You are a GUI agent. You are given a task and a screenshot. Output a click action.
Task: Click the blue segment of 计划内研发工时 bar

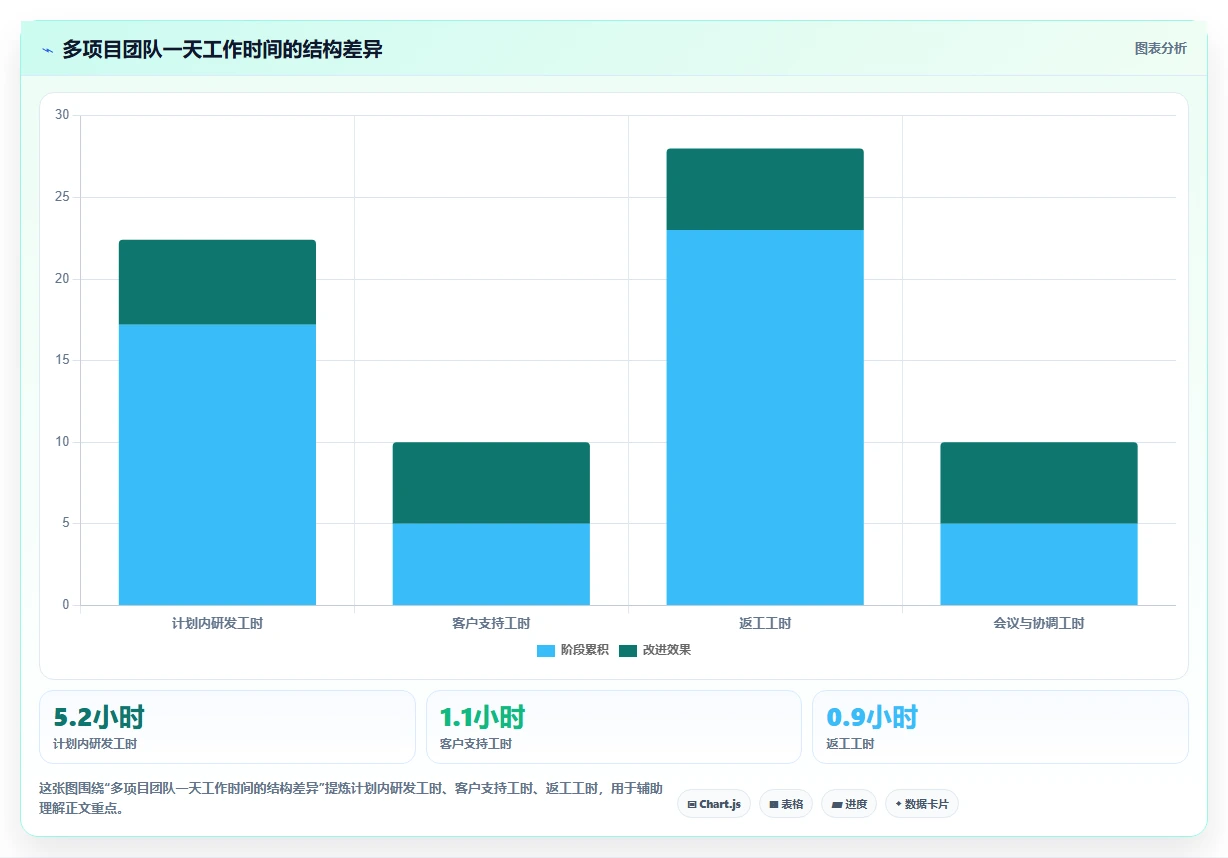click(x=217, y=465)
